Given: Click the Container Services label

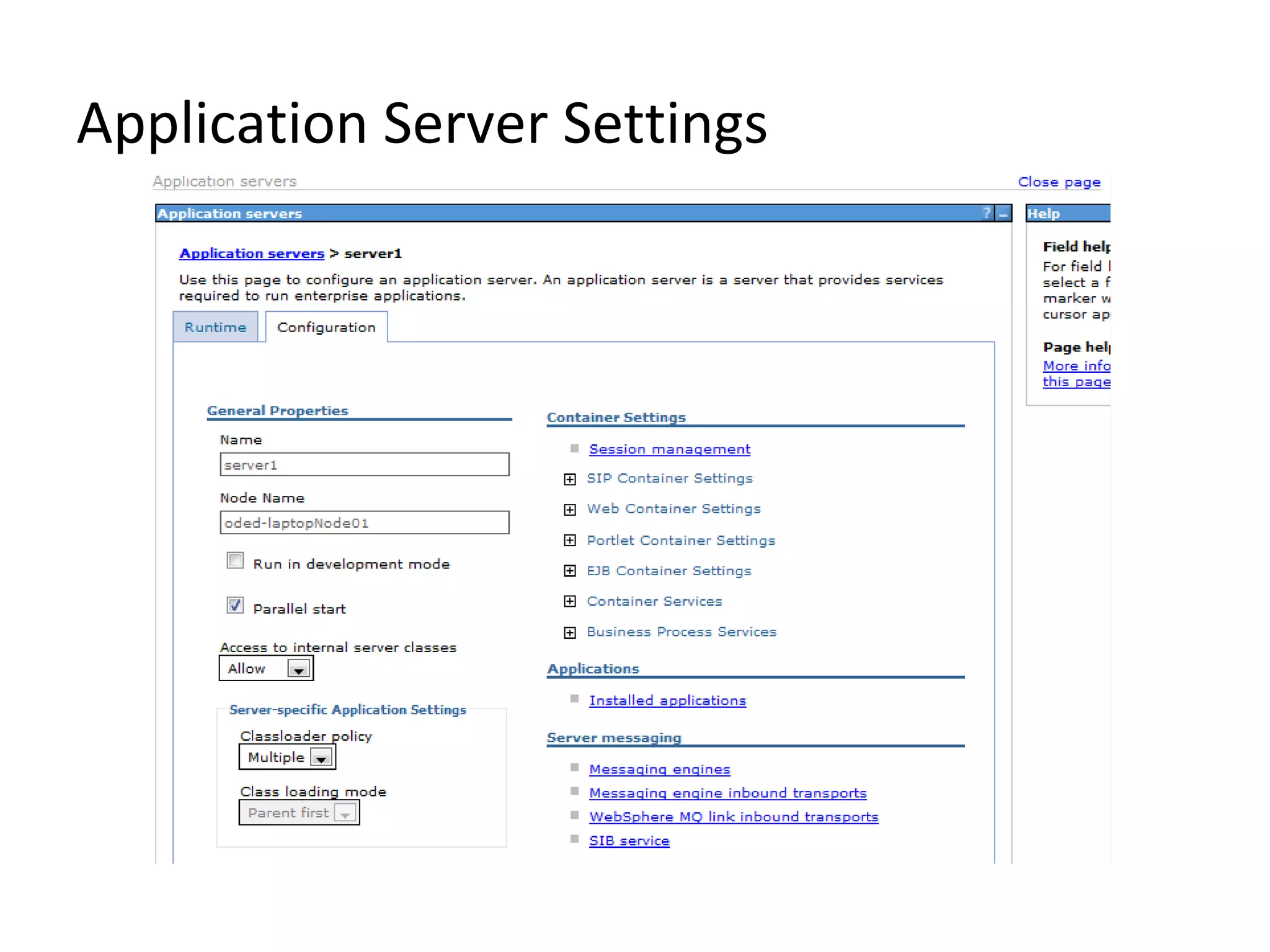Looking at the screenshot, I should [x=654, y=601].
